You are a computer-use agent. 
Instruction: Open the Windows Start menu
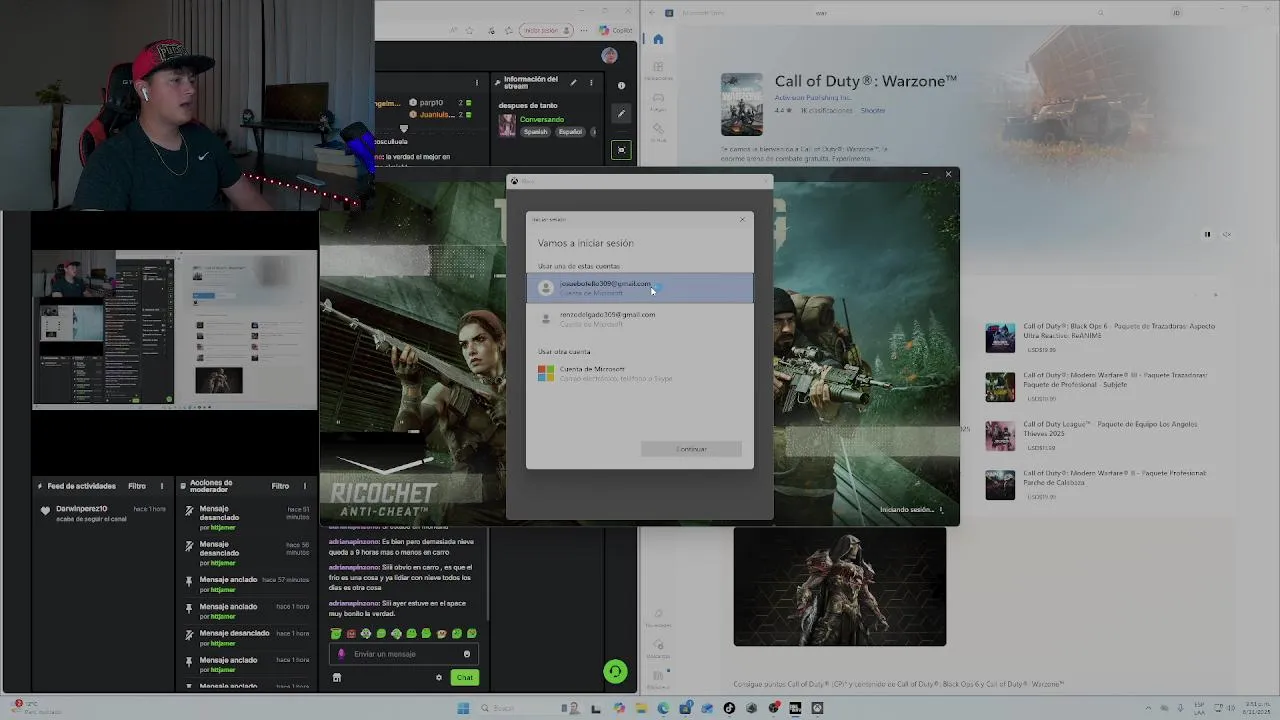(x=463, y=709)
